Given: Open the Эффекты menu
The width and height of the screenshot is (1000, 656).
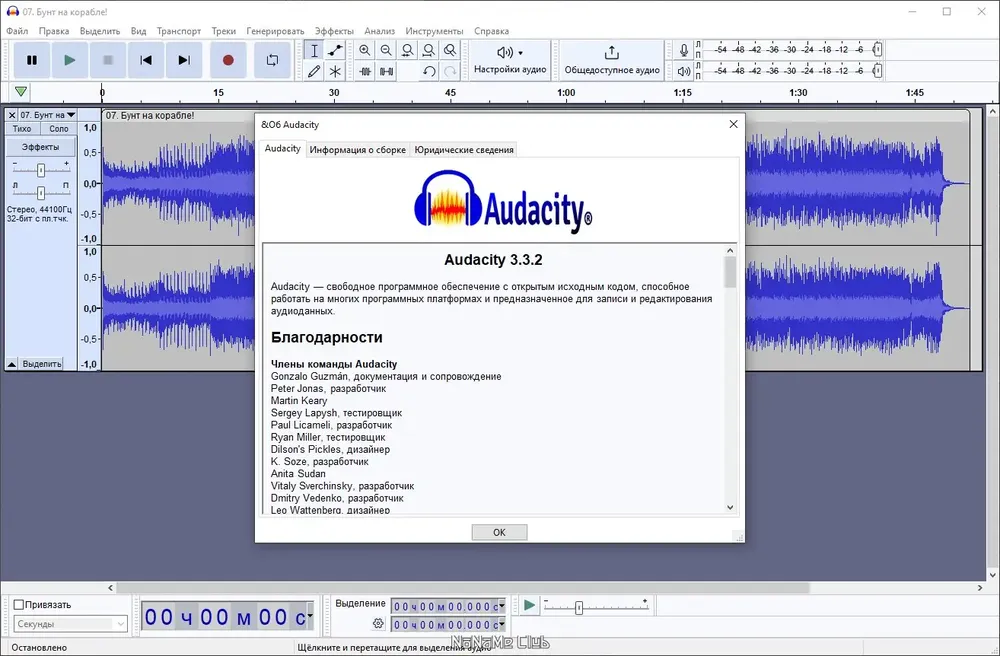Looking at the screenshot, I should (334, 31).
